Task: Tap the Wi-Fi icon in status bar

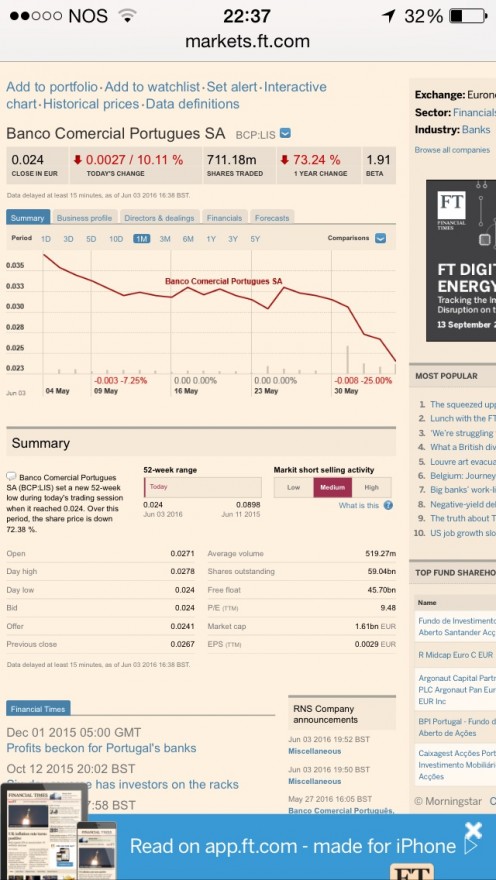Action: 128,16
